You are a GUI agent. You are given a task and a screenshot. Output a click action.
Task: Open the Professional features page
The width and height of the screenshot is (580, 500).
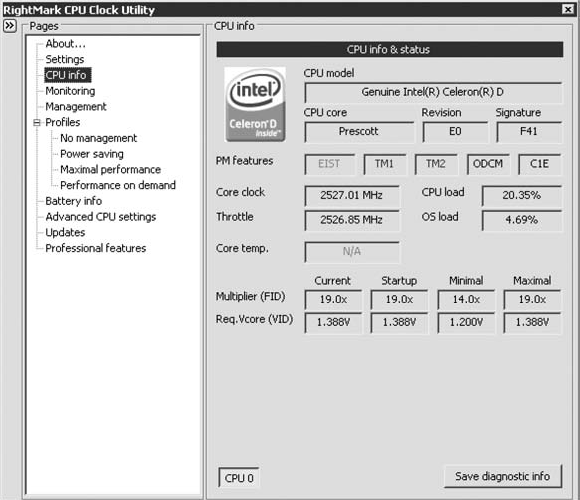coord(96,248)
